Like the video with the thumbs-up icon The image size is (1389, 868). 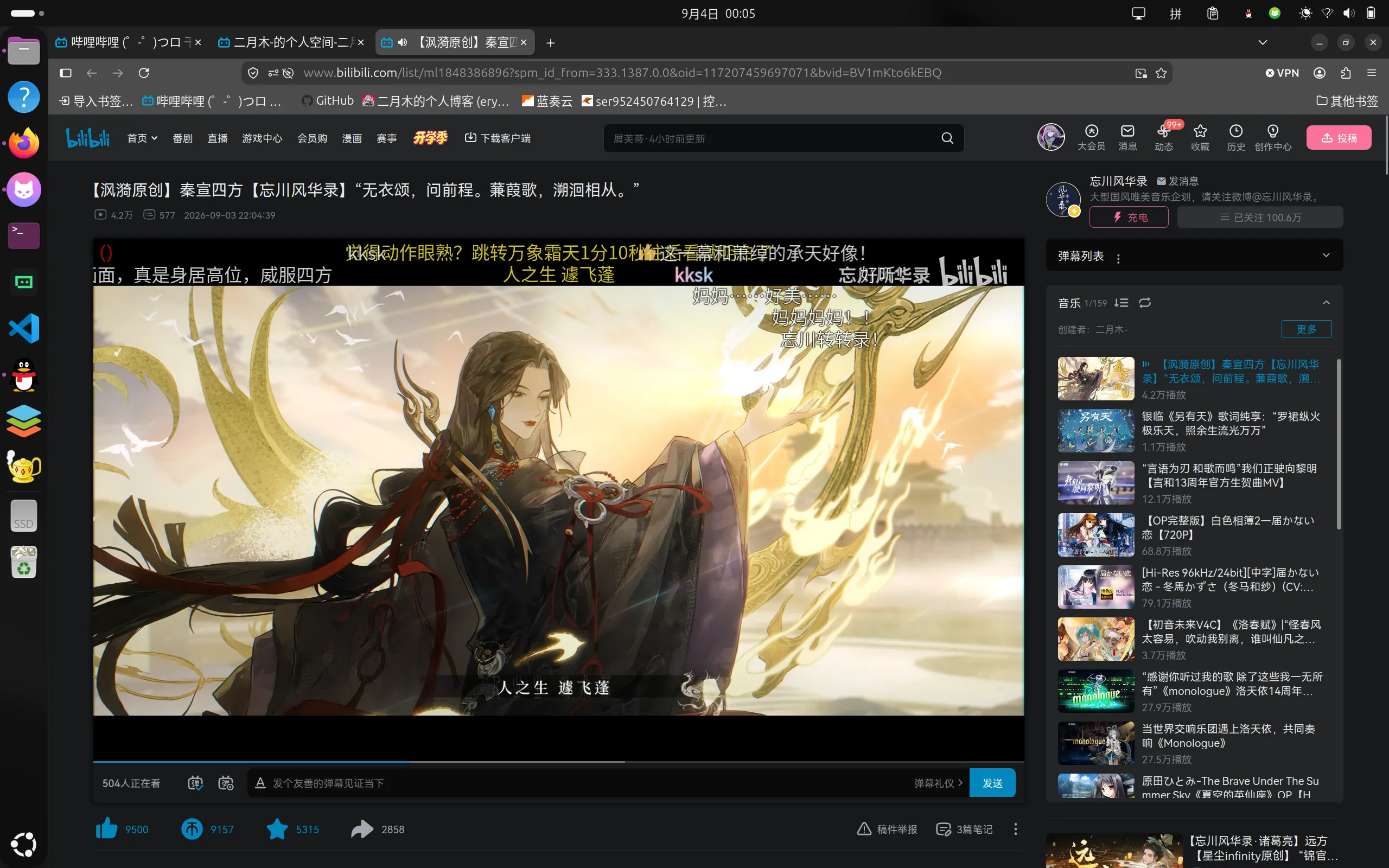(106, 829)
